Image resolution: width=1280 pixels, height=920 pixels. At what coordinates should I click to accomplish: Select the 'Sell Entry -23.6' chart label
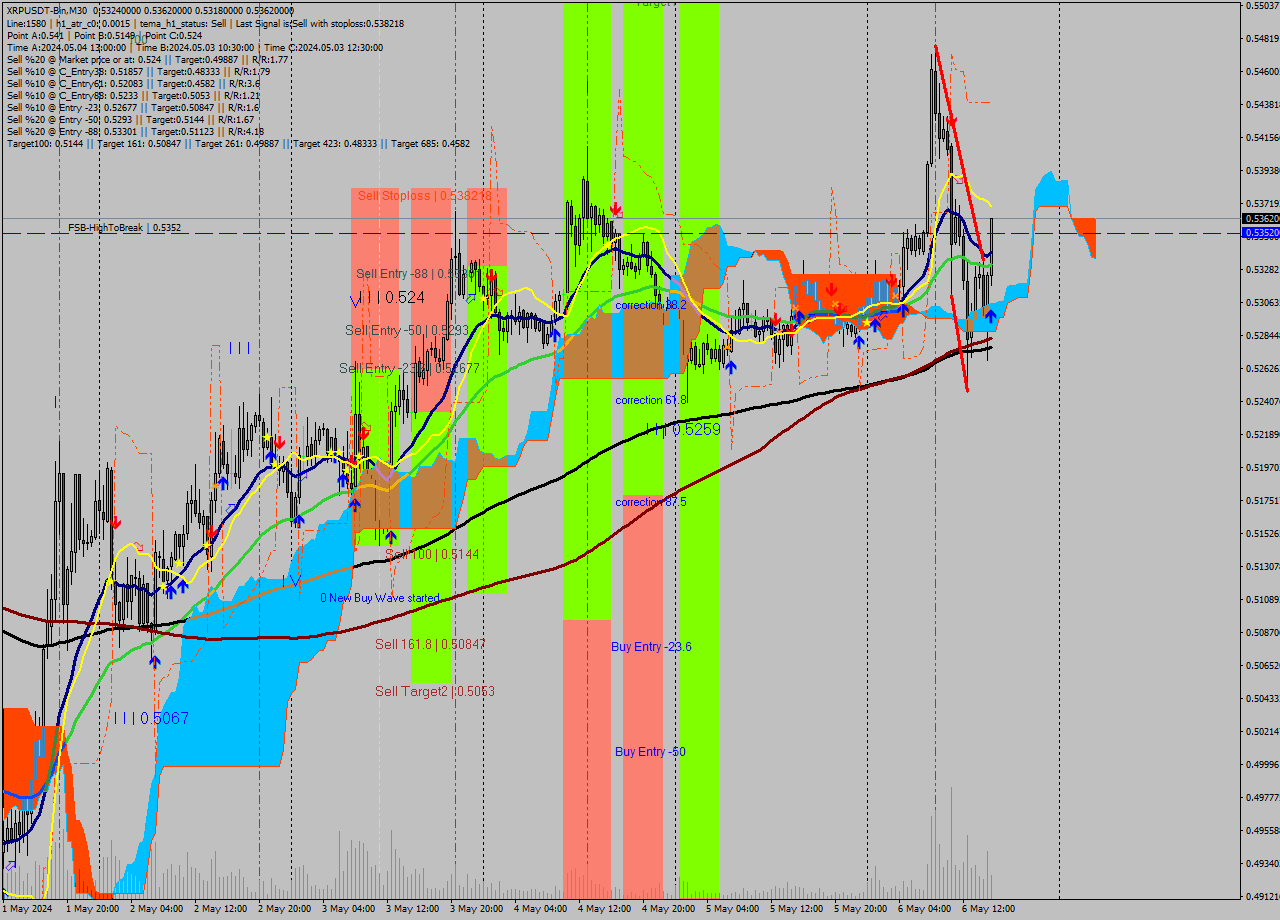[x=409, y=368]
